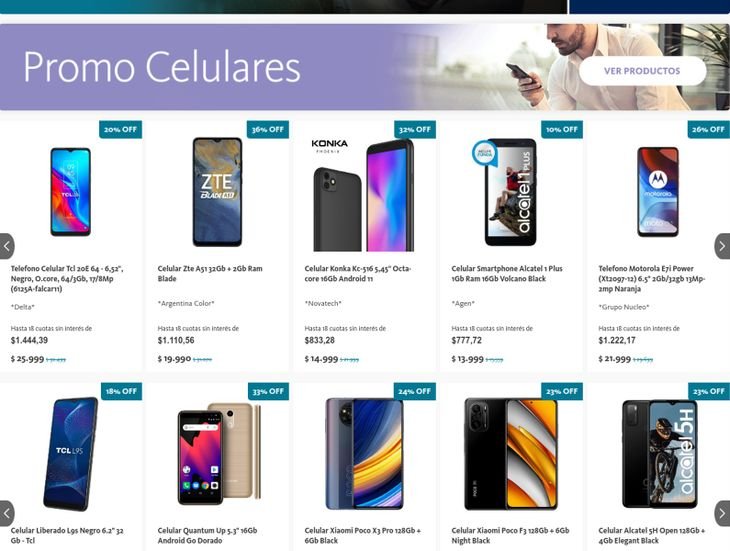Select the Motorola E7i Power phone image

pos(658,191)
